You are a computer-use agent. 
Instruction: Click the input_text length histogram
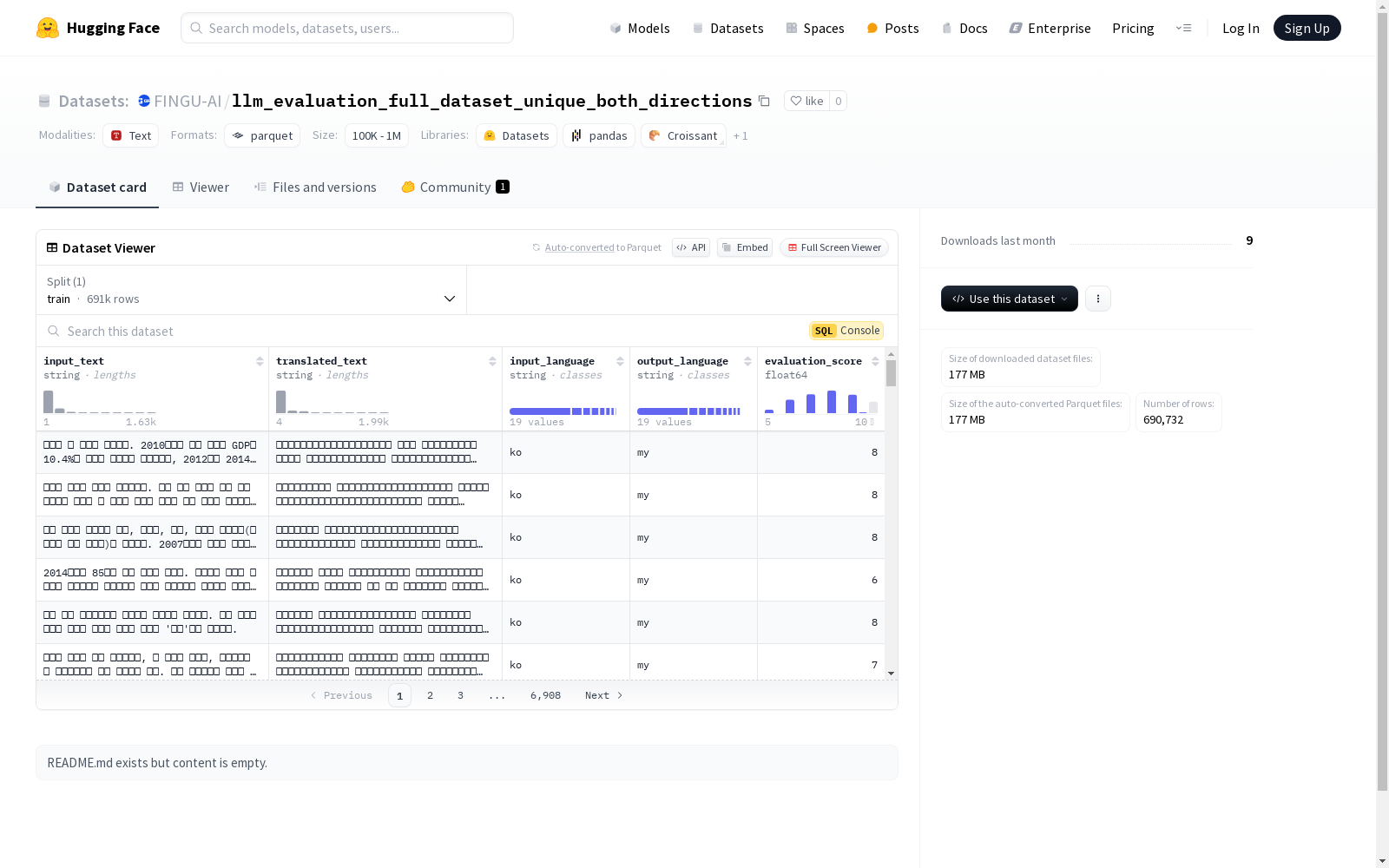pos(100,402)
